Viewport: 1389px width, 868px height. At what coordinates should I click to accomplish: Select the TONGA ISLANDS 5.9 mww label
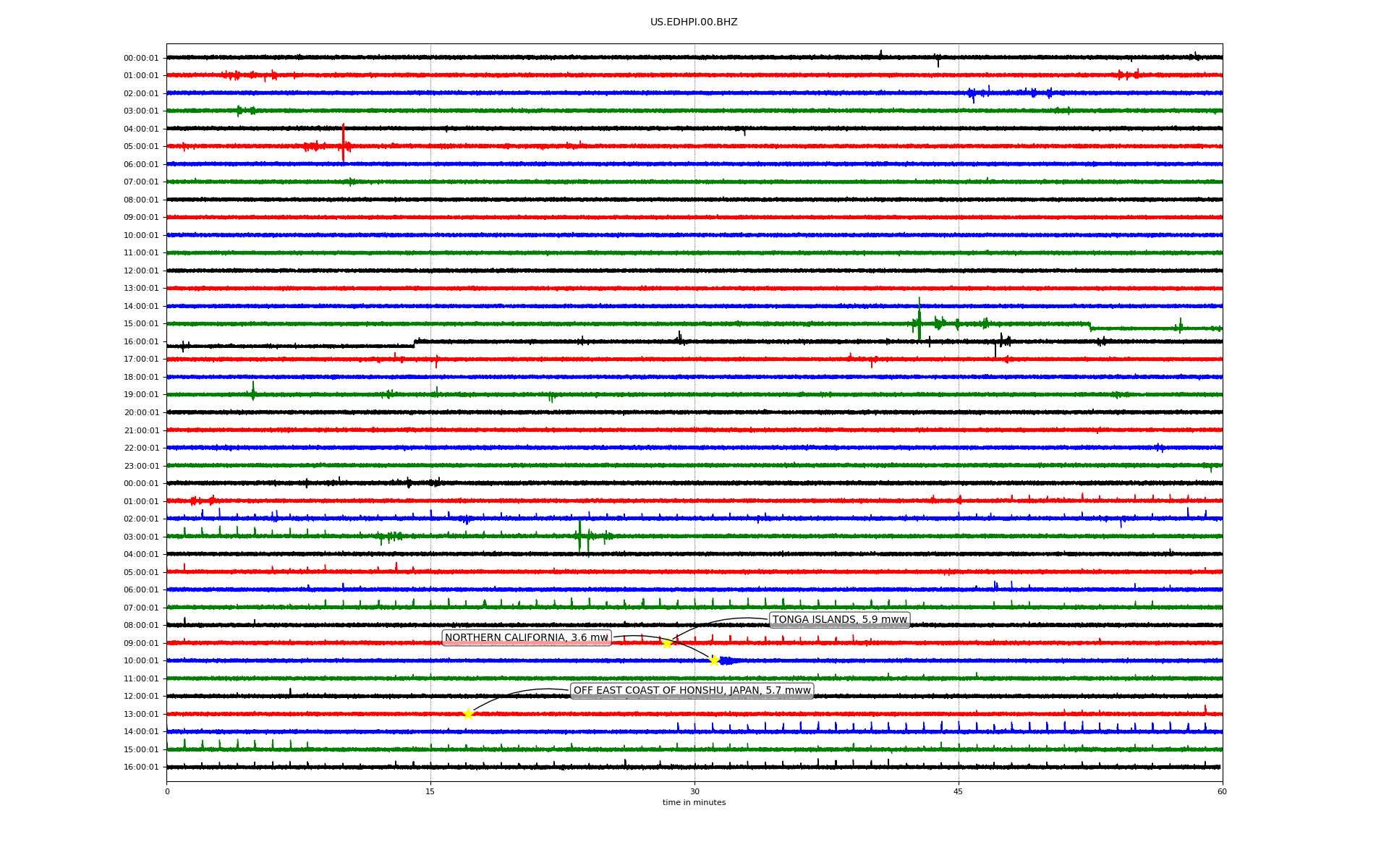coord(839,620)
